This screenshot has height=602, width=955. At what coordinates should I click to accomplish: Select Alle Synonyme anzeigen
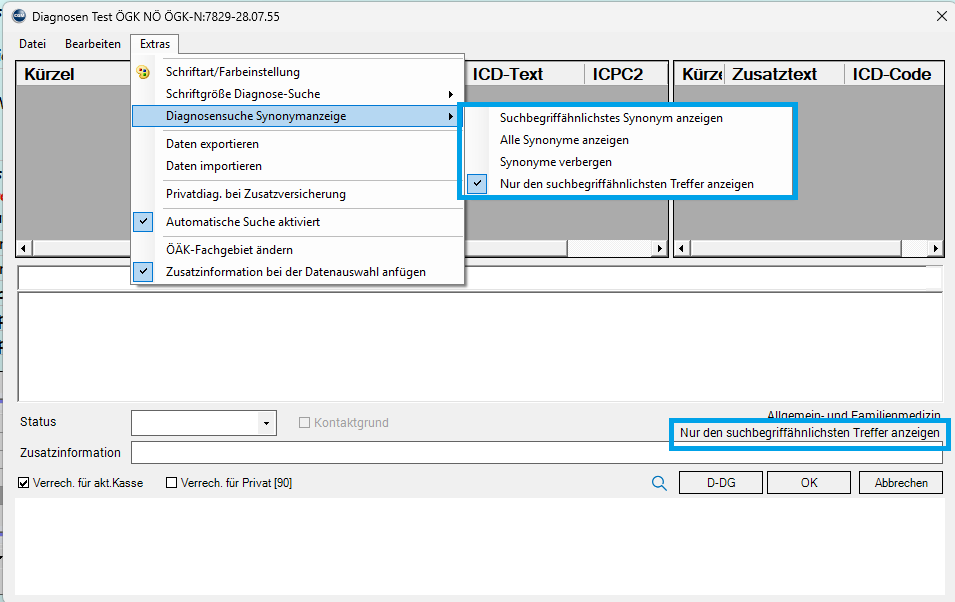(x=564, y=140)
